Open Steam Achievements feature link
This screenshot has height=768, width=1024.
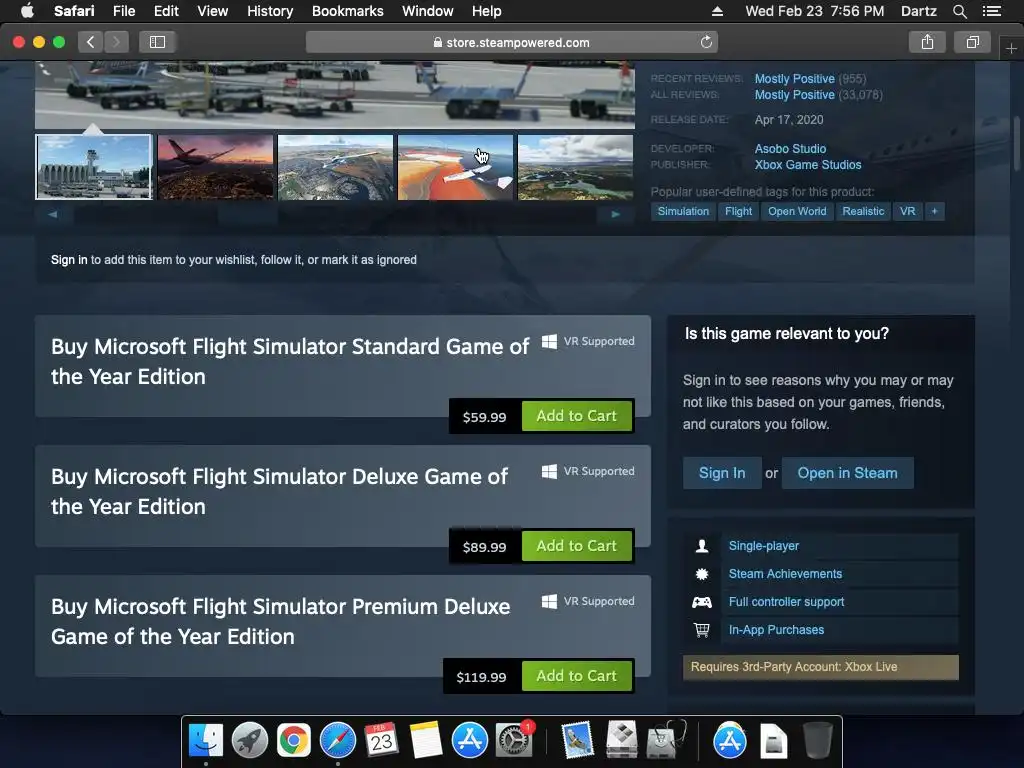tap(785, 574)
